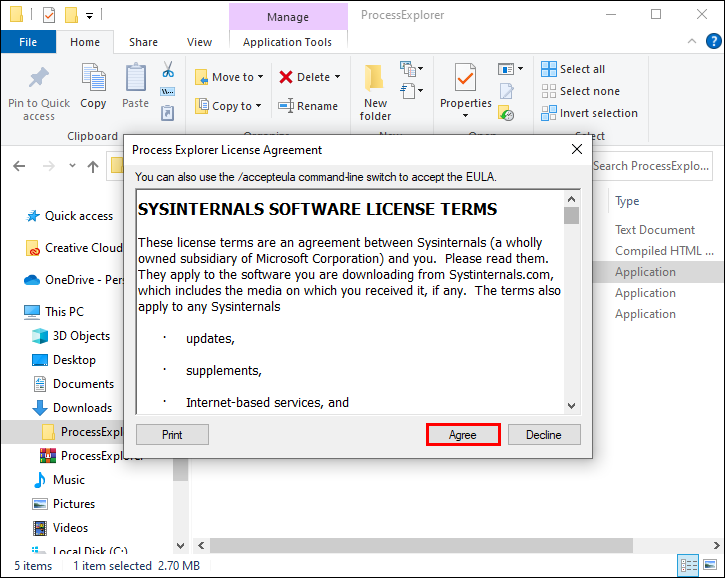
Task: Switch to large icons view toggle
Action: 709,565
